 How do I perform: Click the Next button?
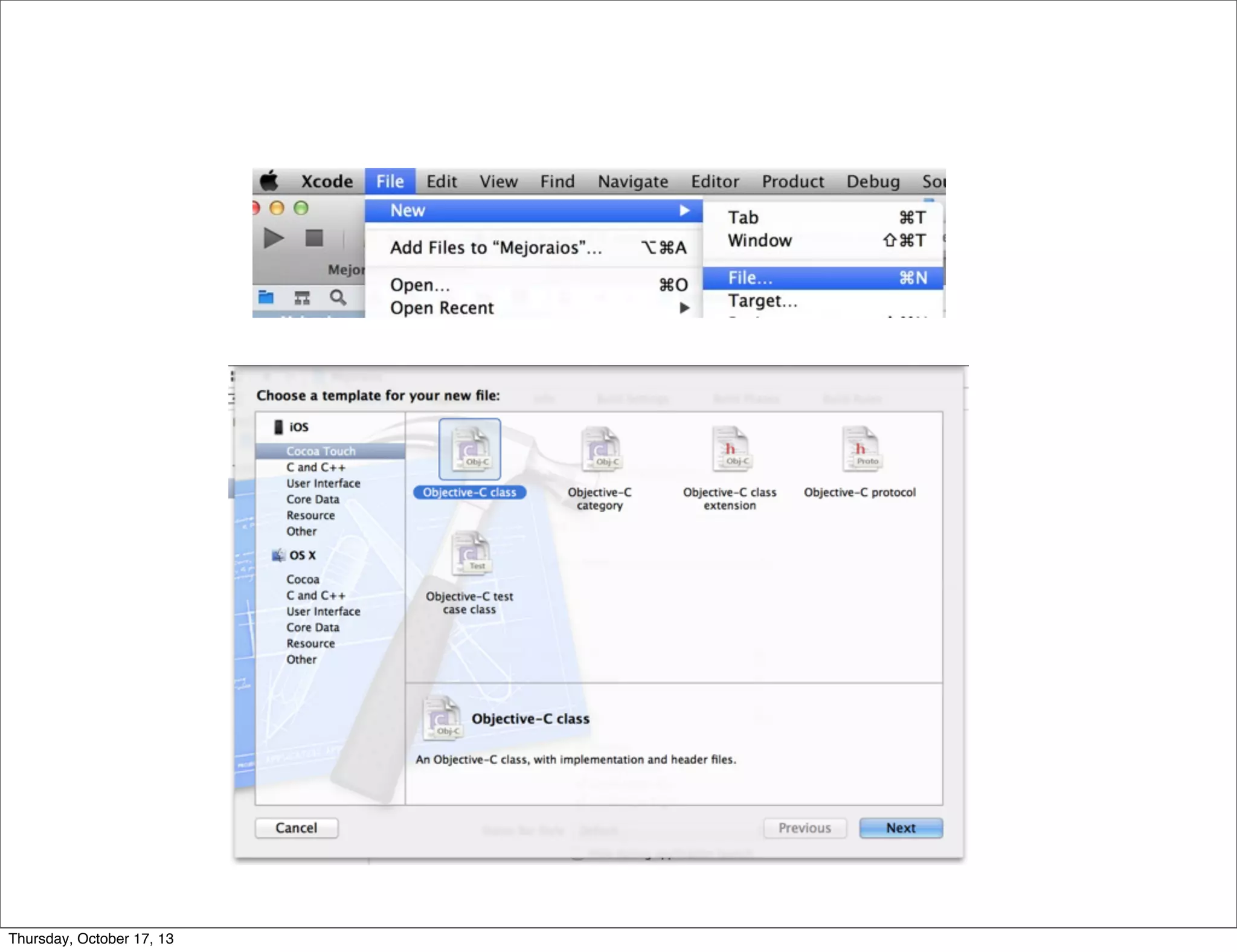point(900,828)
